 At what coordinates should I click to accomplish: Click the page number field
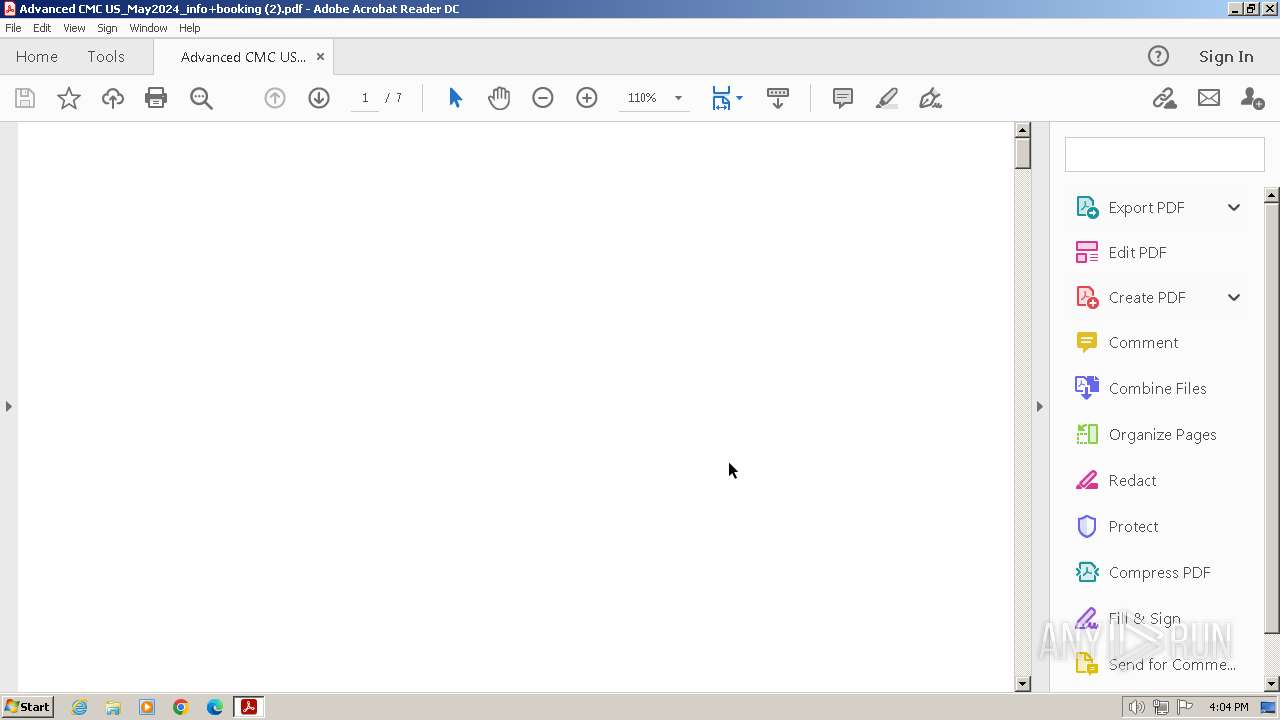[365, 98]
